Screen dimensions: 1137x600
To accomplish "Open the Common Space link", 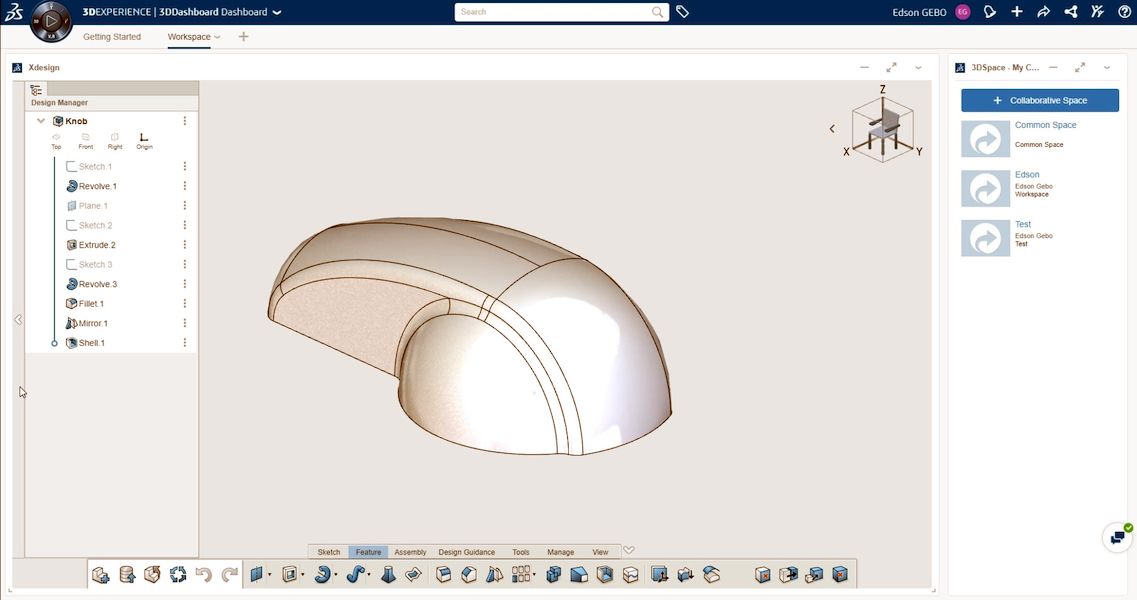I will point(1045,125).
